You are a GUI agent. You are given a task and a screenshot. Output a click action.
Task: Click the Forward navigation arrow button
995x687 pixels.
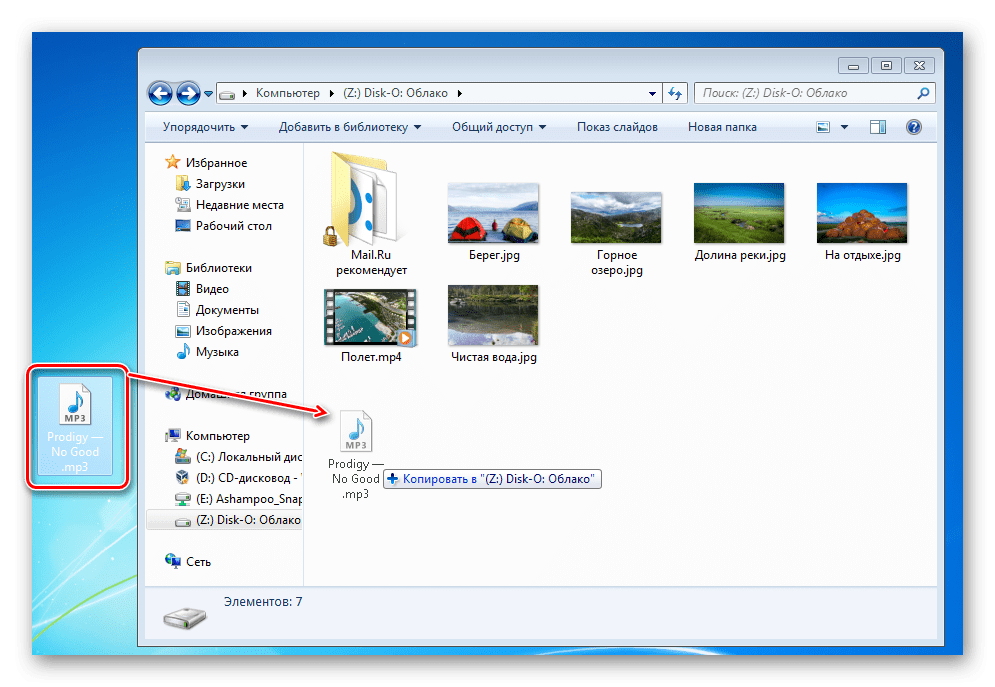[x=187, y=94]
